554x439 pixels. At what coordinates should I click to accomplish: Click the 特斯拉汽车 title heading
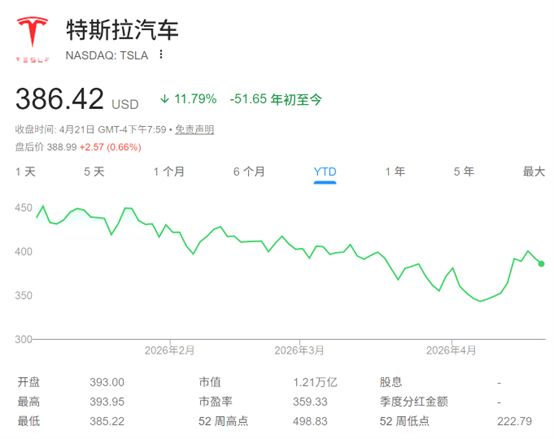122,30
